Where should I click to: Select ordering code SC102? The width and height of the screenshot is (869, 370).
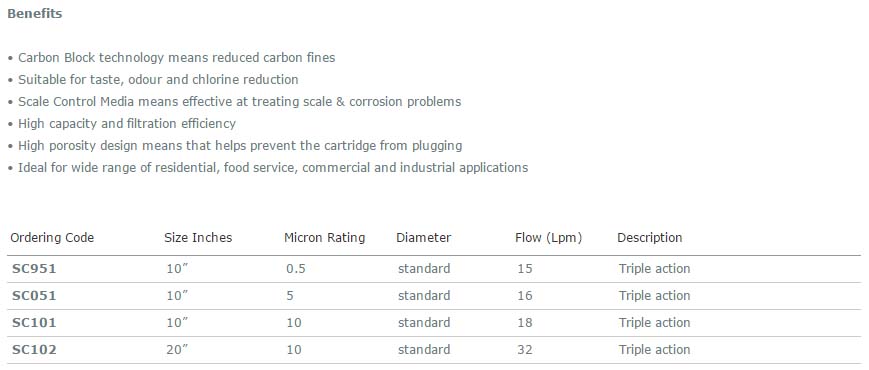coord(34,350)
